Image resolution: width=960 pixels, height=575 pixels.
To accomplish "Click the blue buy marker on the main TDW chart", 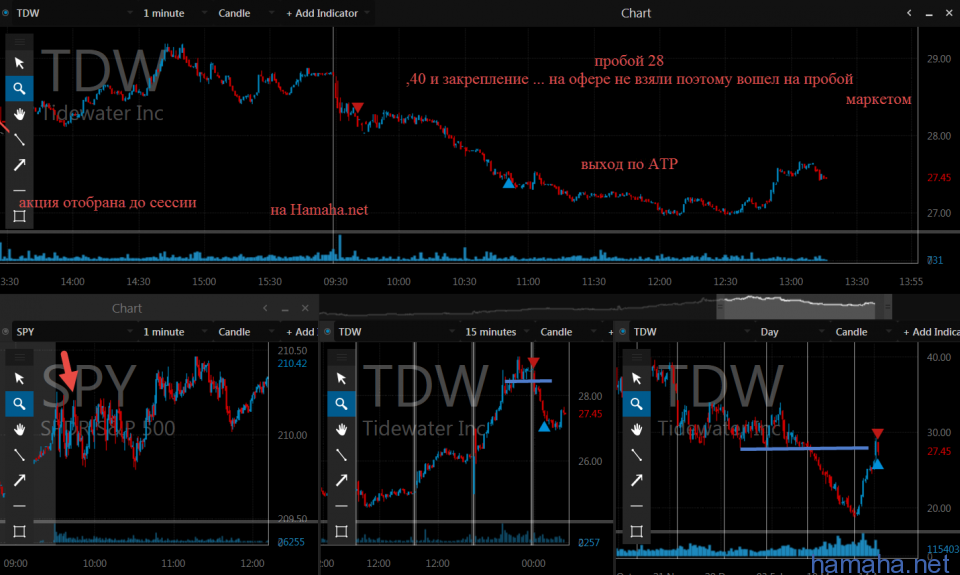I will coord(508,182).
